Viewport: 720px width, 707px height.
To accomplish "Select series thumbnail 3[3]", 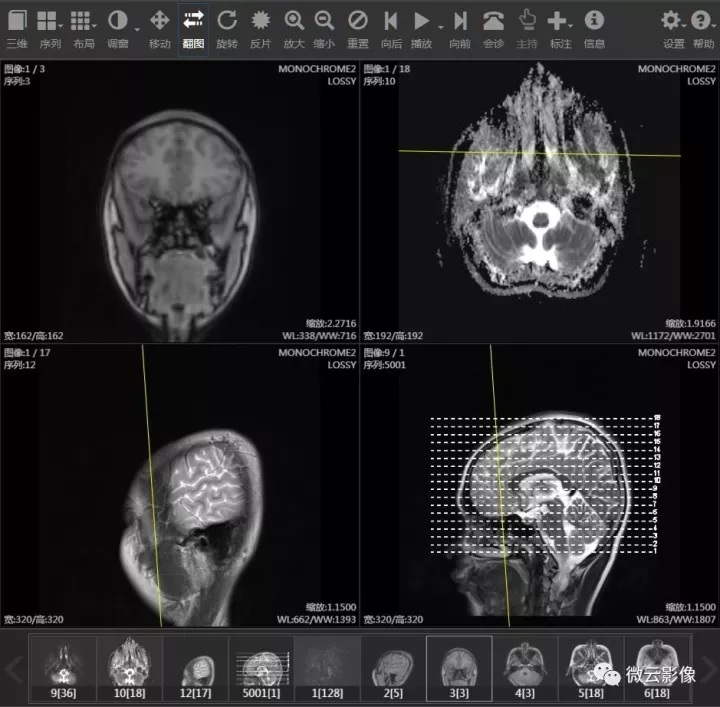I will tap(459, 668).
